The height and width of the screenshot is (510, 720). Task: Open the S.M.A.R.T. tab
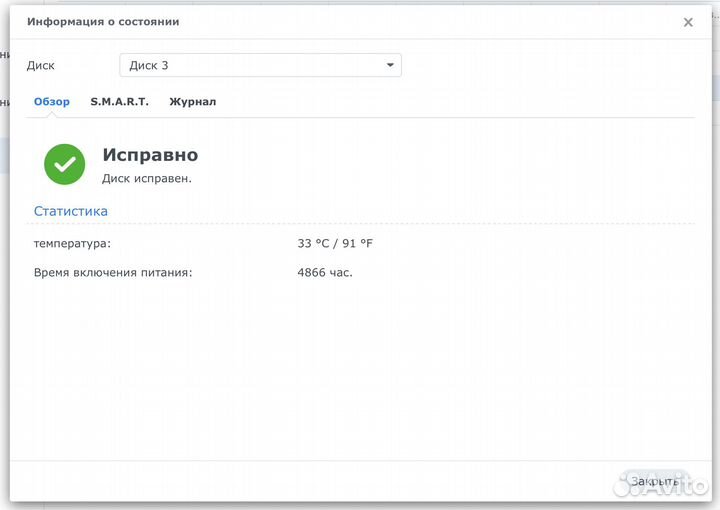coord(119,102)
